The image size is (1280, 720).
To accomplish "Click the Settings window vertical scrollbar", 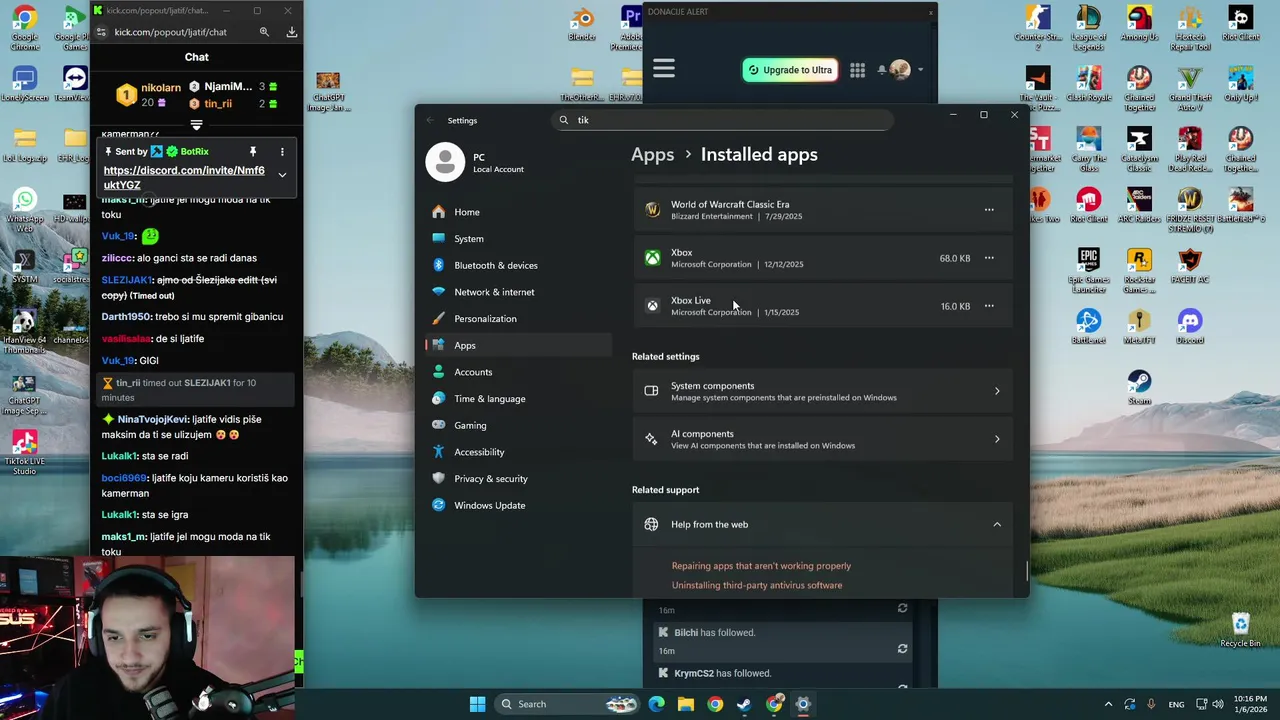I will (1026, 572).
